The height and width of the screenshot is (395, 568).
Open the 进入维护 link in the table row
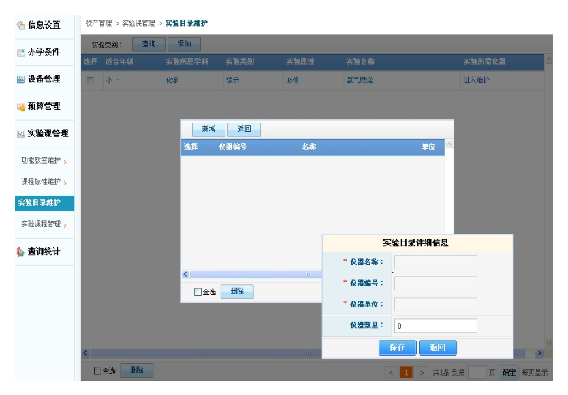pos(476,80)
